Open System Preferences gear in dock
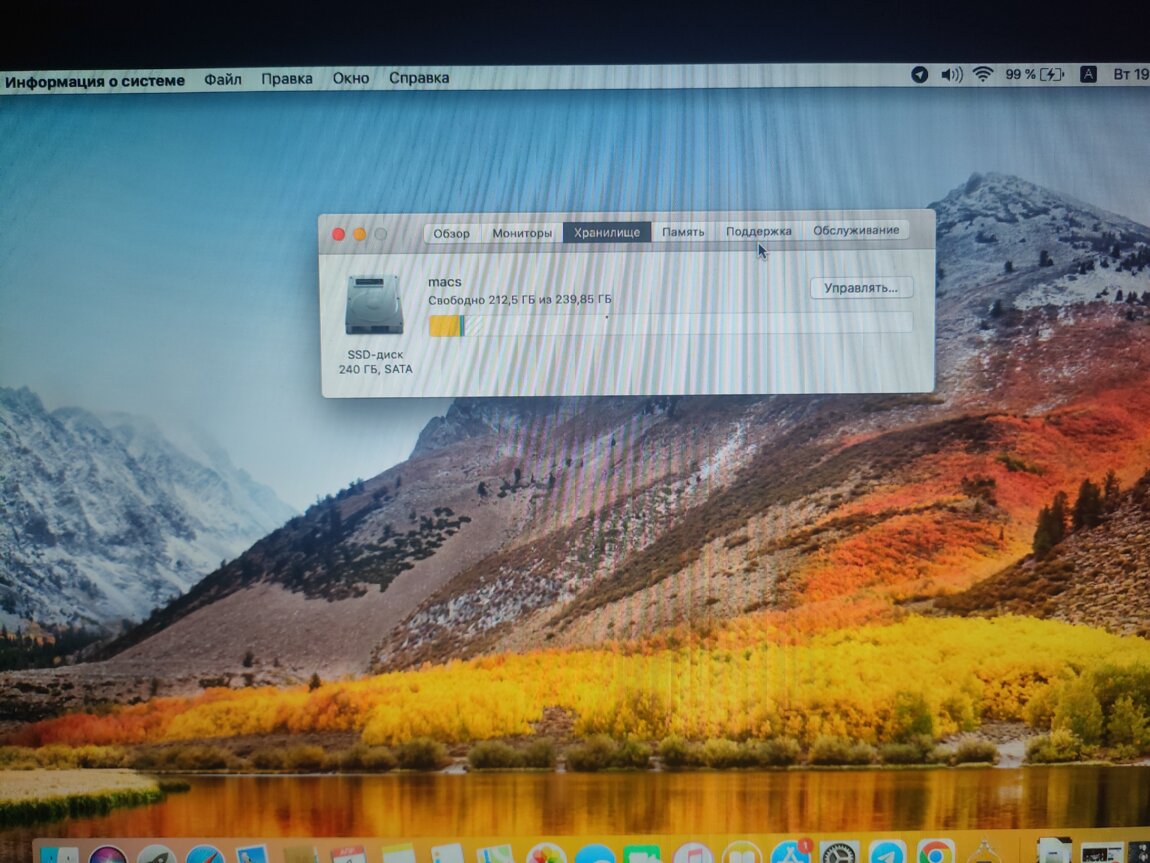The width and height of the screenshot is (1150, 863). pyautogui.click(x=839, y=852)
